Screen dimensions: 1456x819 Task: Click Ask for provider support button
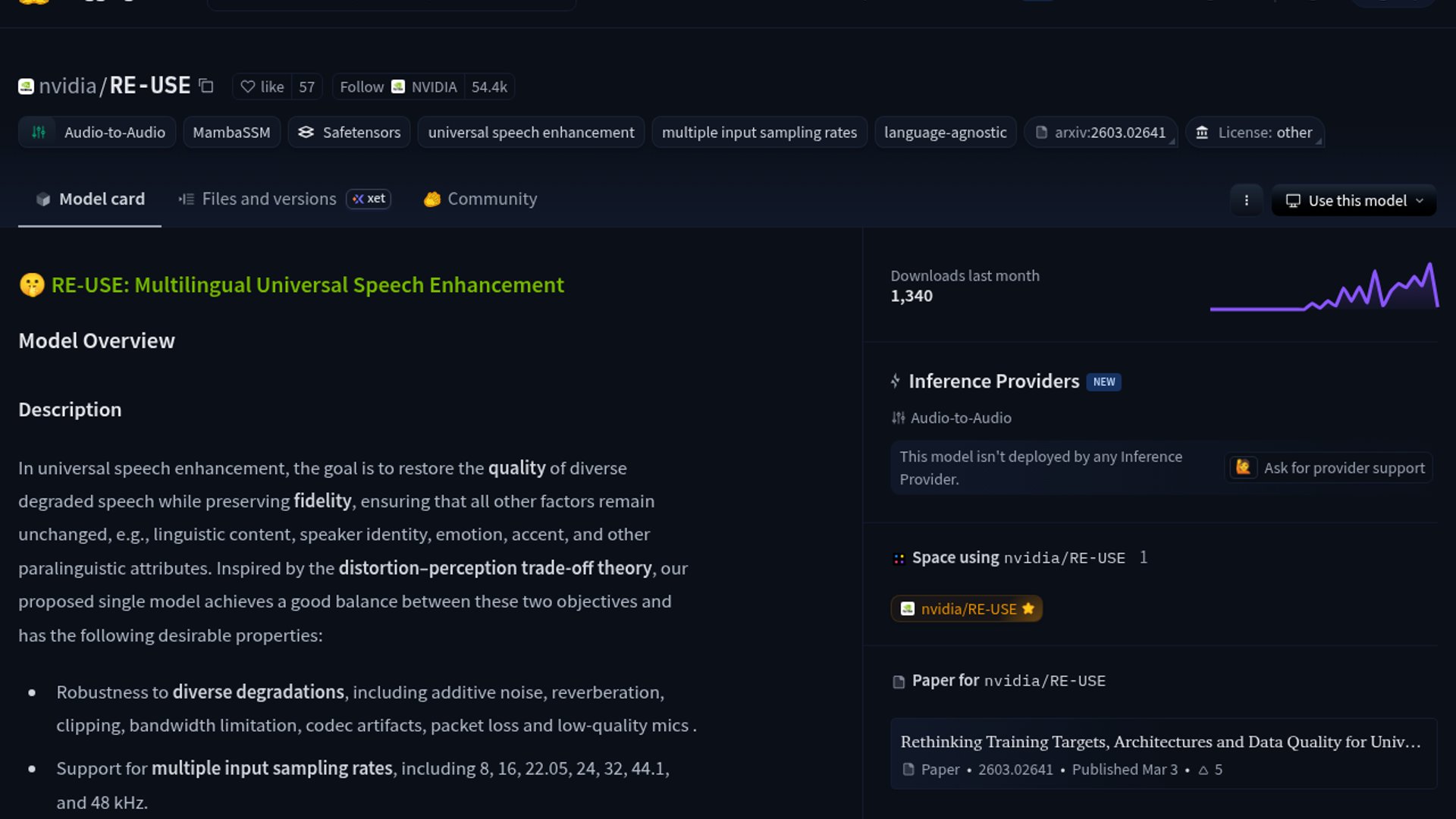click(1329, 468)
